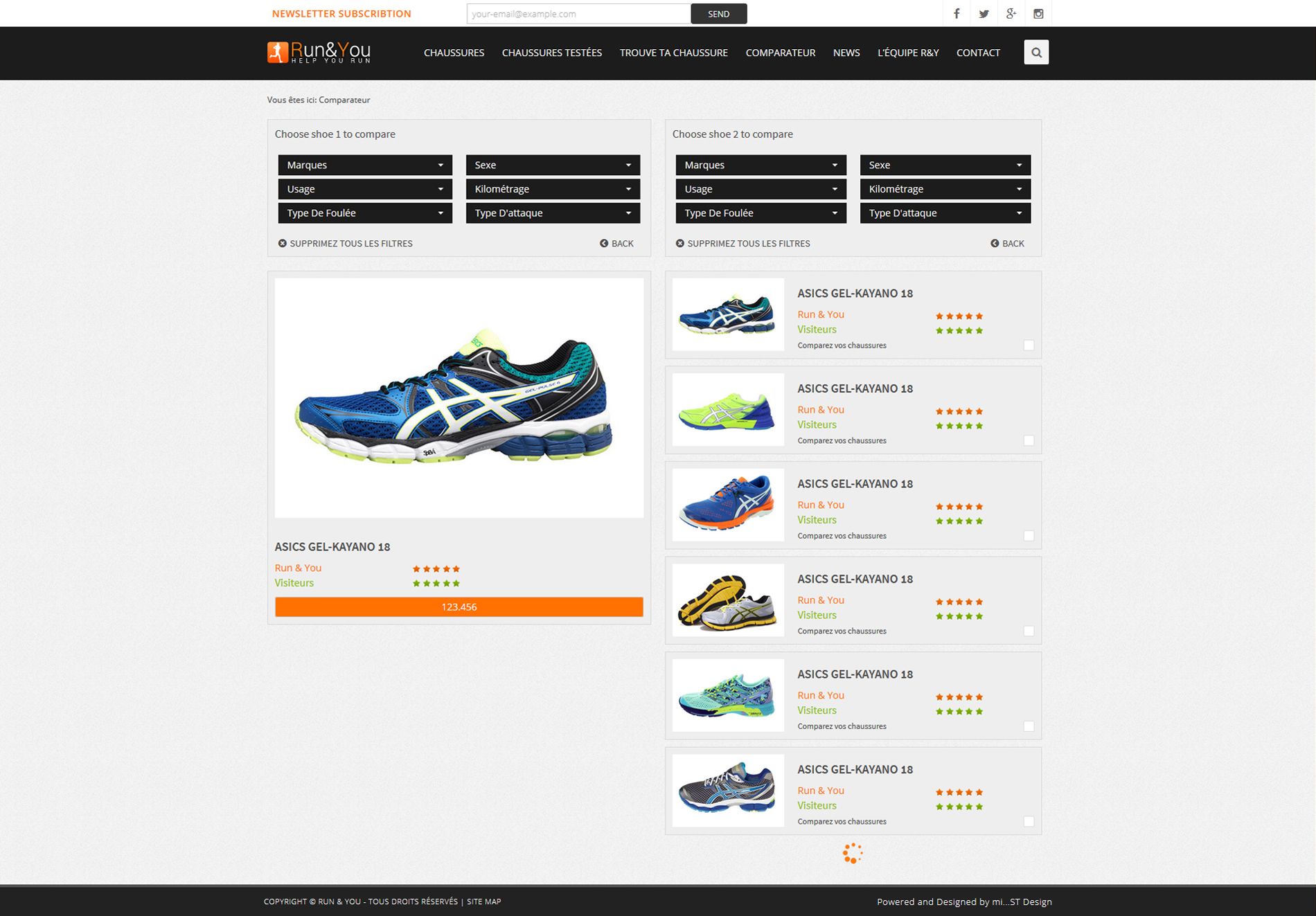
Task: Tick compare checkbox for turquoise shoe
Action: pos(1029,726)
